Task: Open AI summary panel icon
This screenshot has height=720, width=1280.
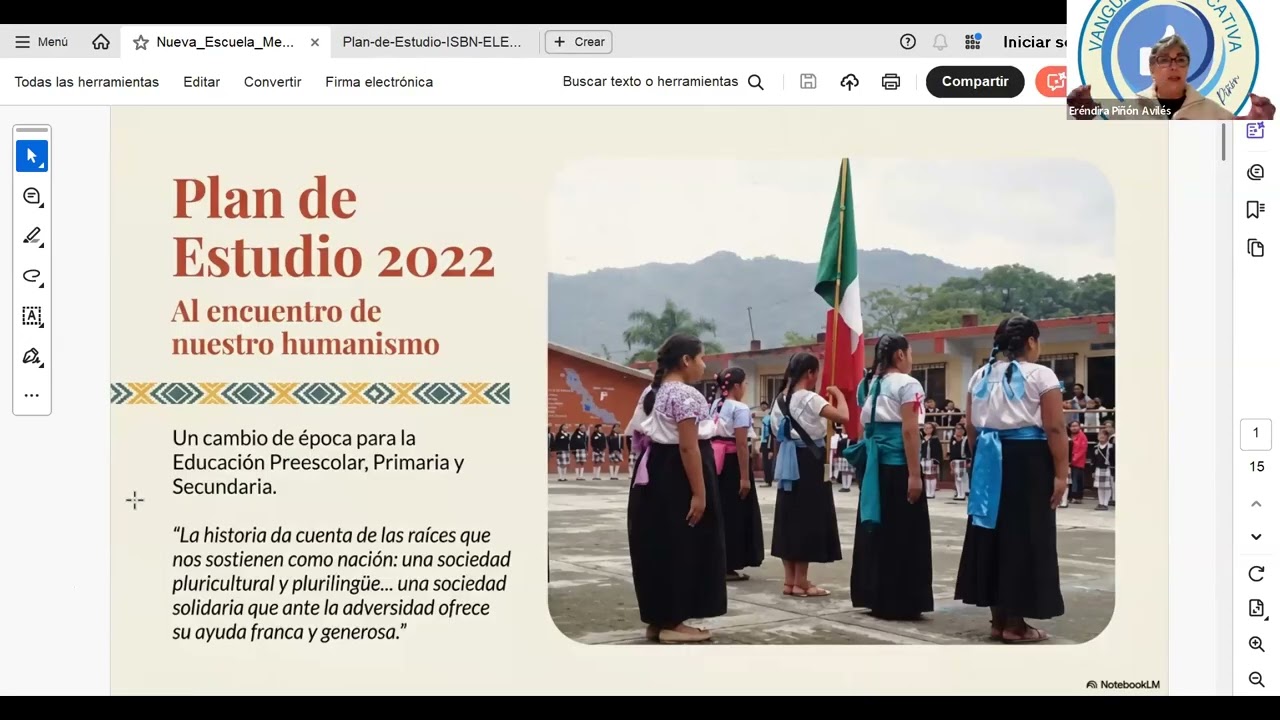Action: pos(1256,131)
